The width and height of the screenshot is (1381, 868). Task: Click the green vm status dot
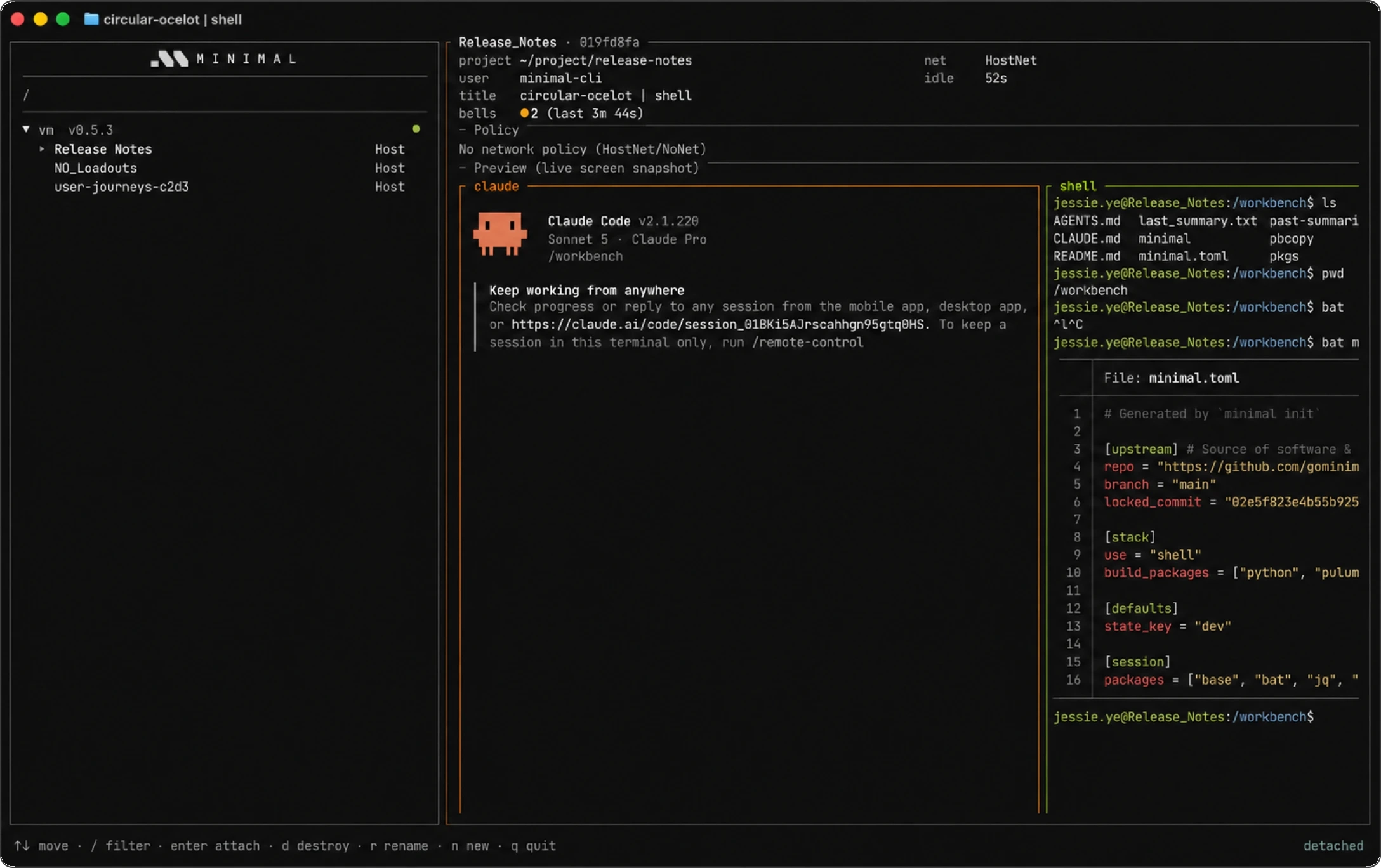[x=416, y=129]
